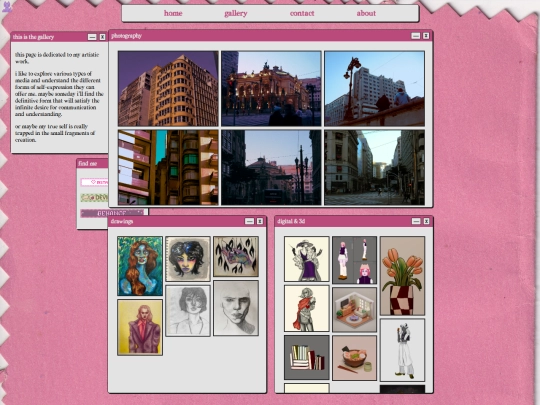Click the 'photography' window title
The image size is (540, 405).
(x=126, y=36)
